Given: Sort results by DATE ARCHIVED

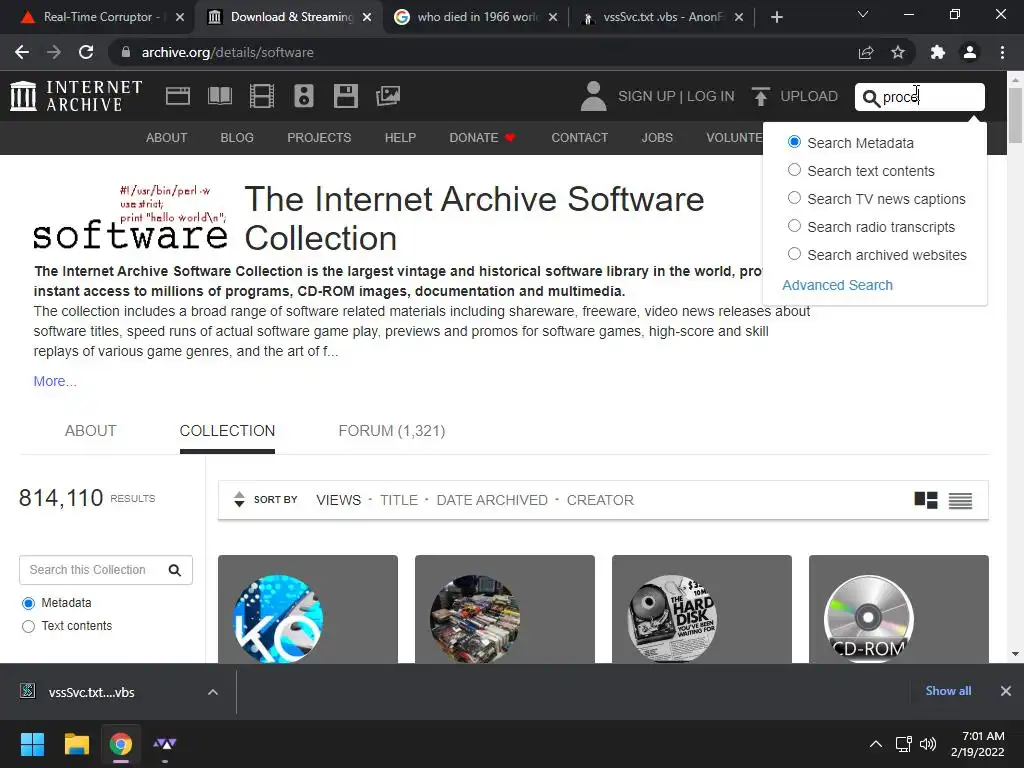Looking at the screenshot, I should click(x=492, y=500).
